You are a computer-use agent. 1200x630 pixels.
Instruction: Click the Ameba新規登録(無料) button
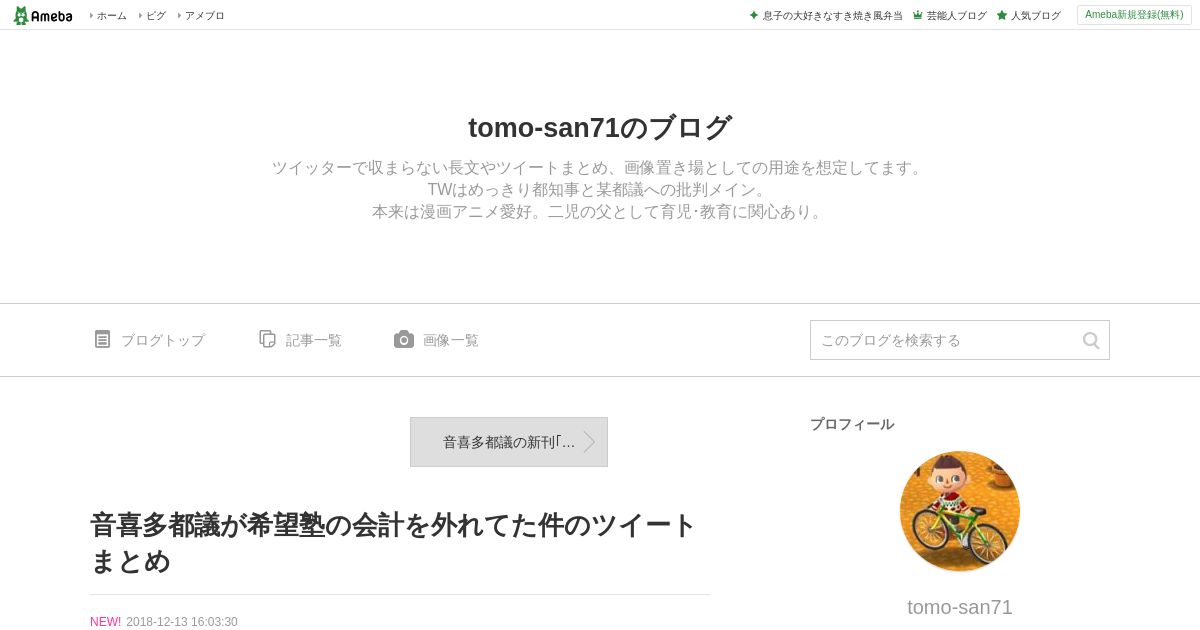click(1134, 15)
